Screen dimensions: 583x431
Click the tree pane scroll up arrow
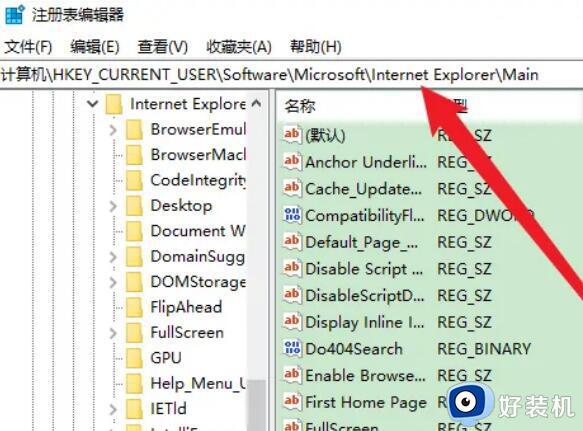257,104
